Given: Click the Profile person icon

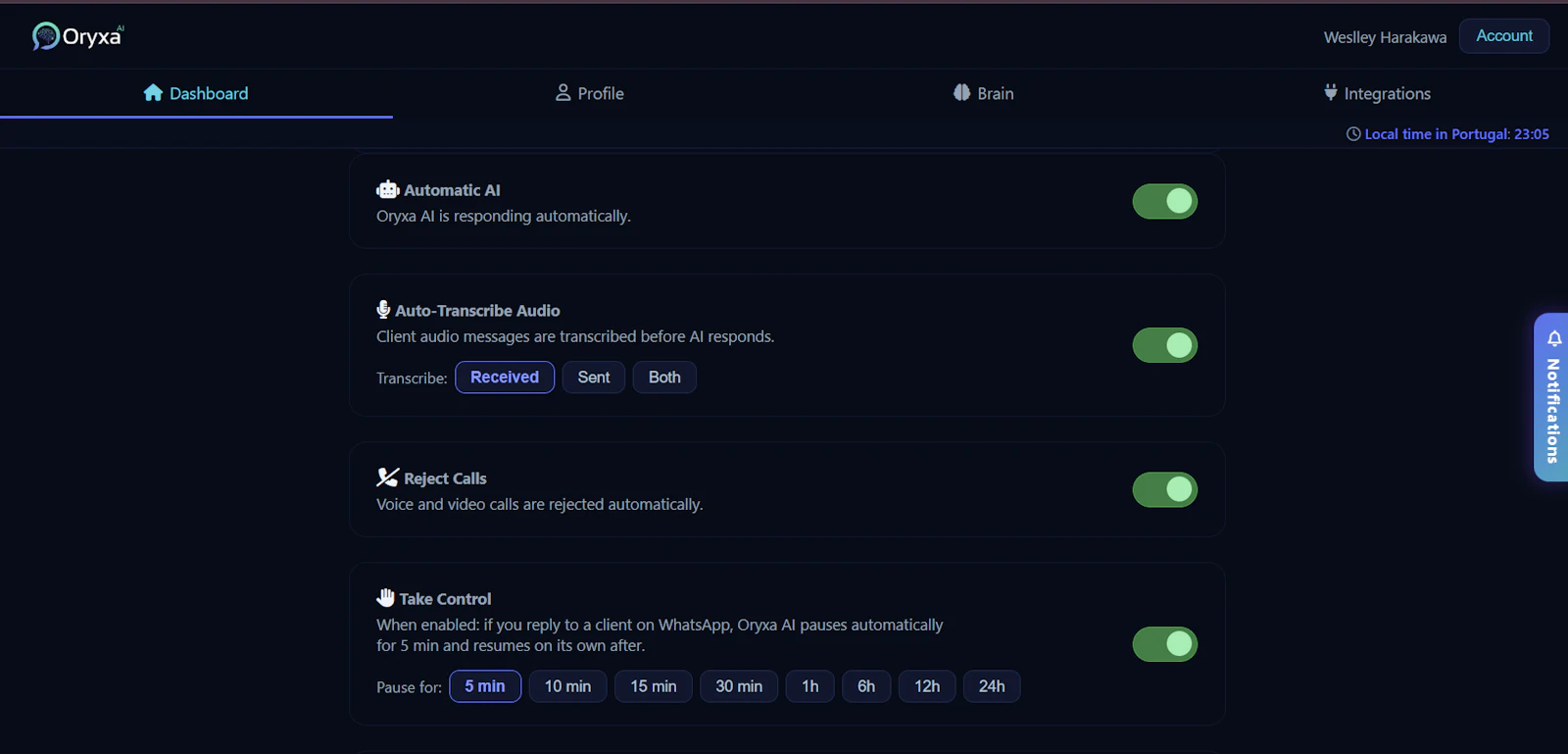Looking at the screenshot, I should click(x=563, y=93).
